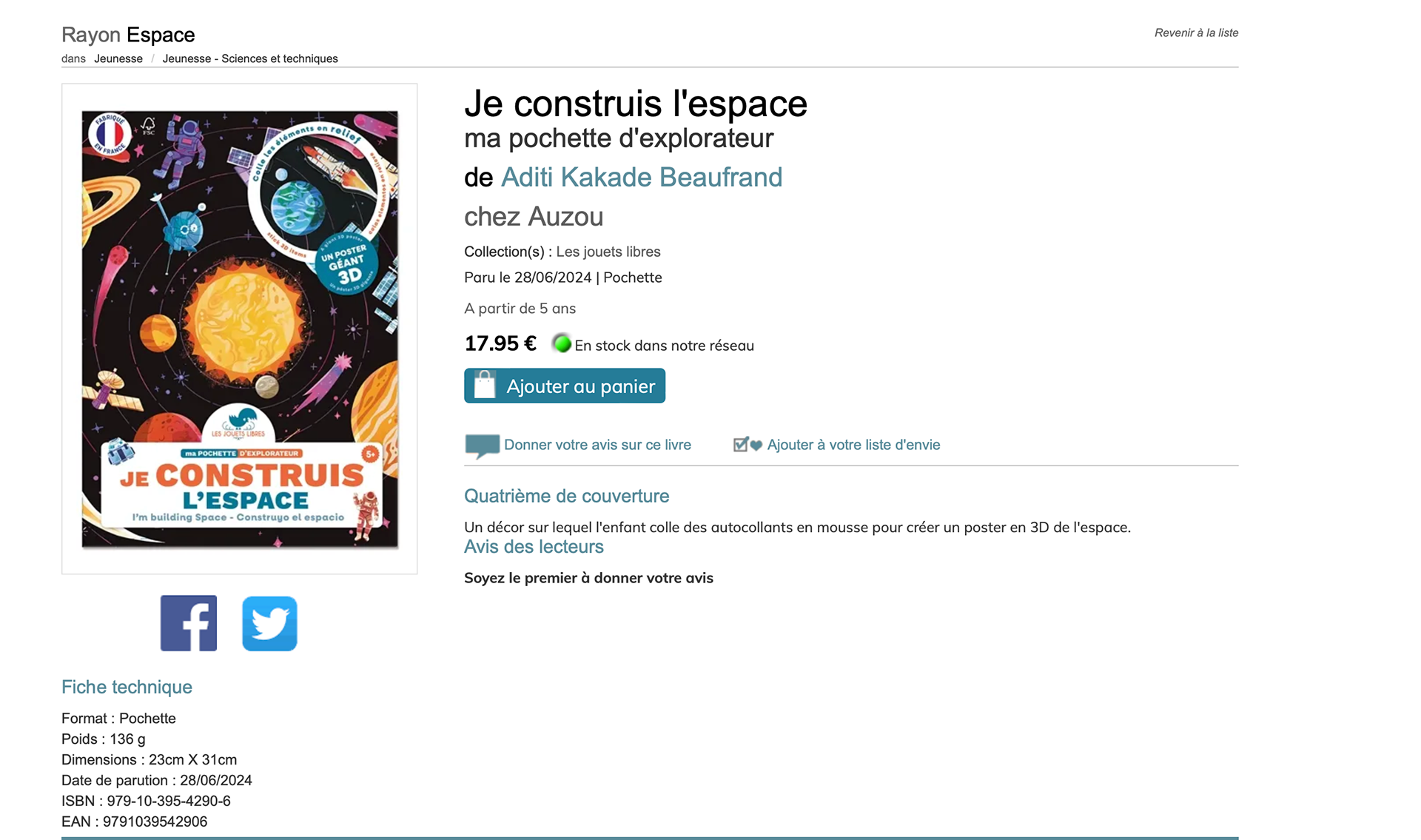Click the shopping bag icon in cart button
This screenshot has width=1421, height=840.
[x=485, y=386]
